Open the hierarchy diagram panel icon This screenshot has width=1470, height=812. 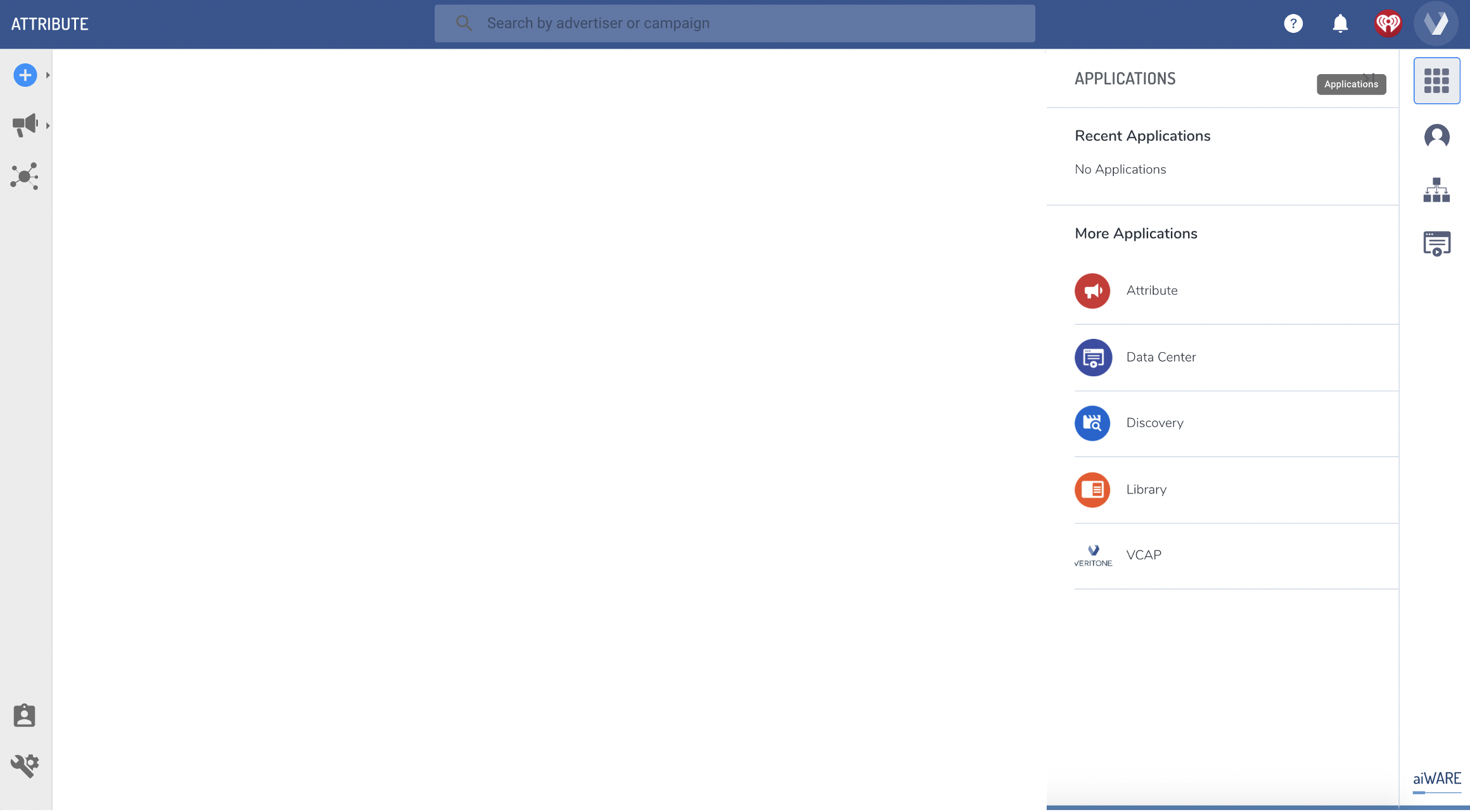click(x=1436, y=190)
